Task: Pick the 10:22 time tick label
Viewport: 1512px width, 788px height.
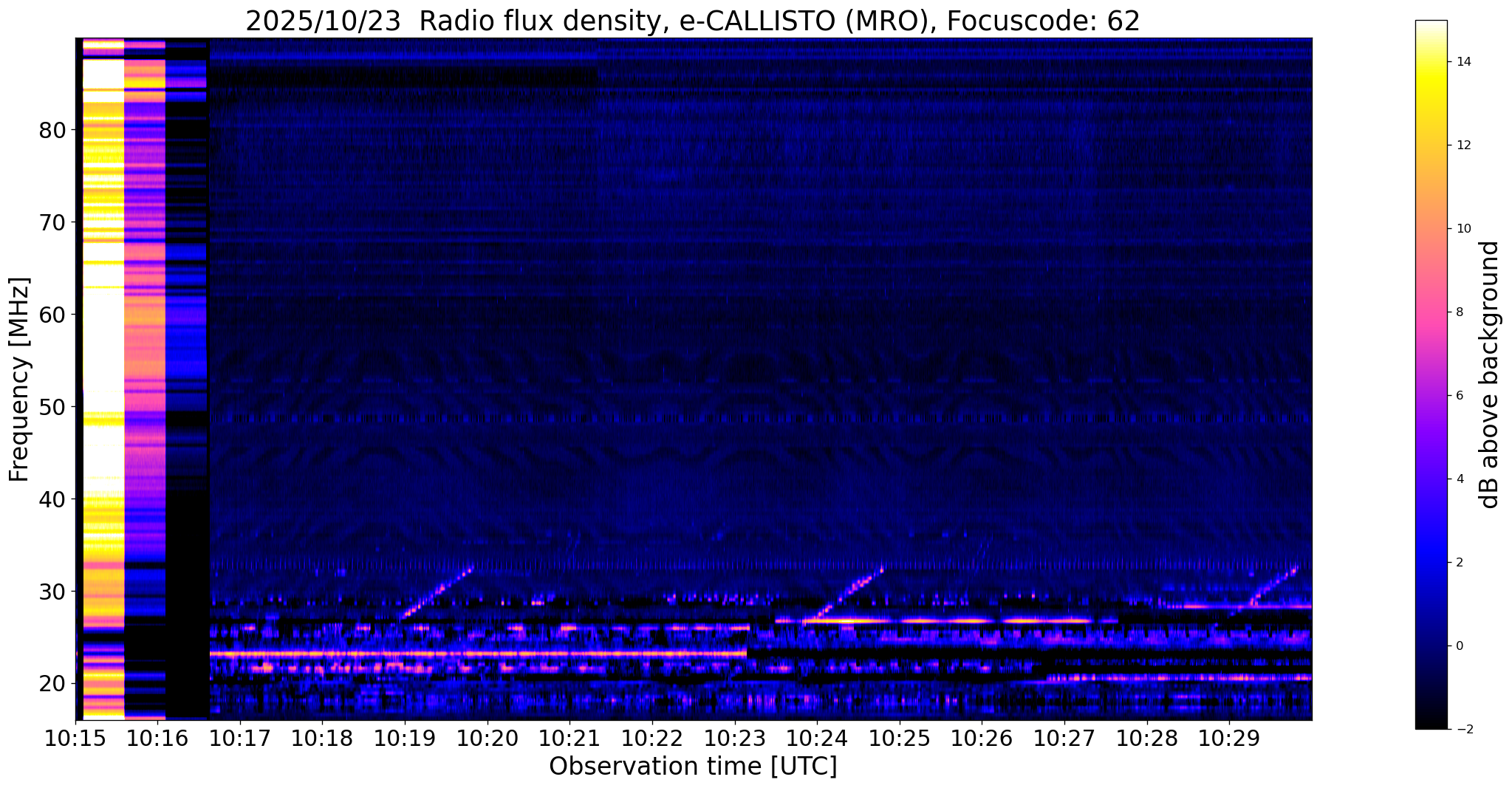Action: pos(651,738)
